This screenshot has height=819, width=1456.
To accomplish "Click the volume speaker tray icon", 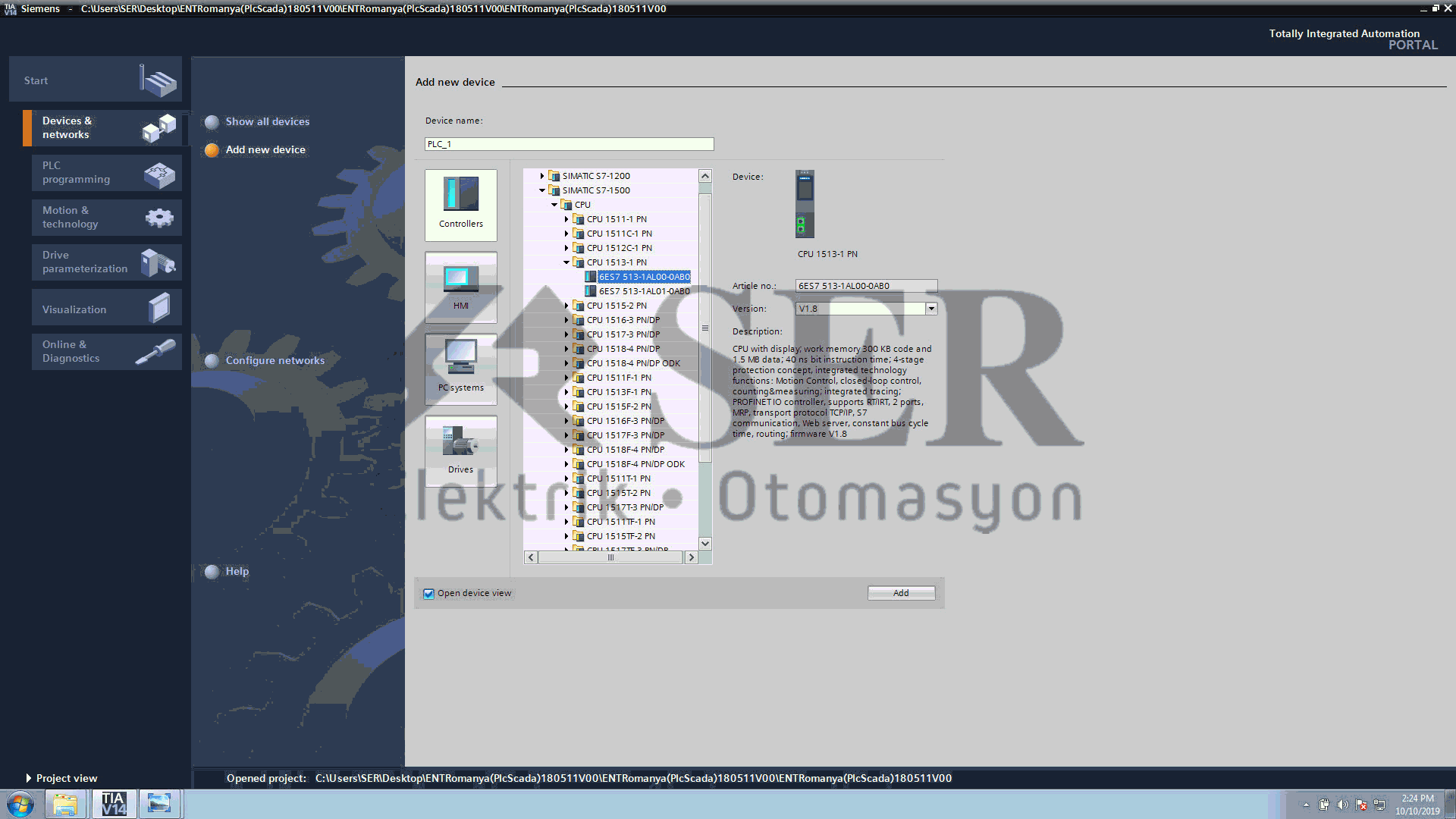I will tap(1342, 805).
